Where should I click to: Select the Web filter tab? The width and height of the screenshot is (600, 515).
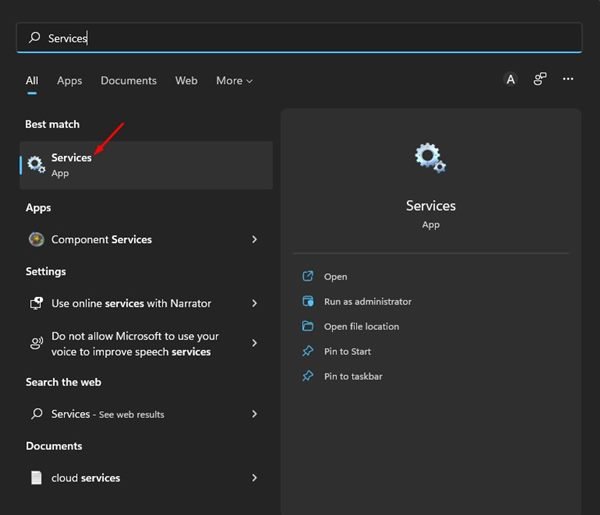(186, 81)
